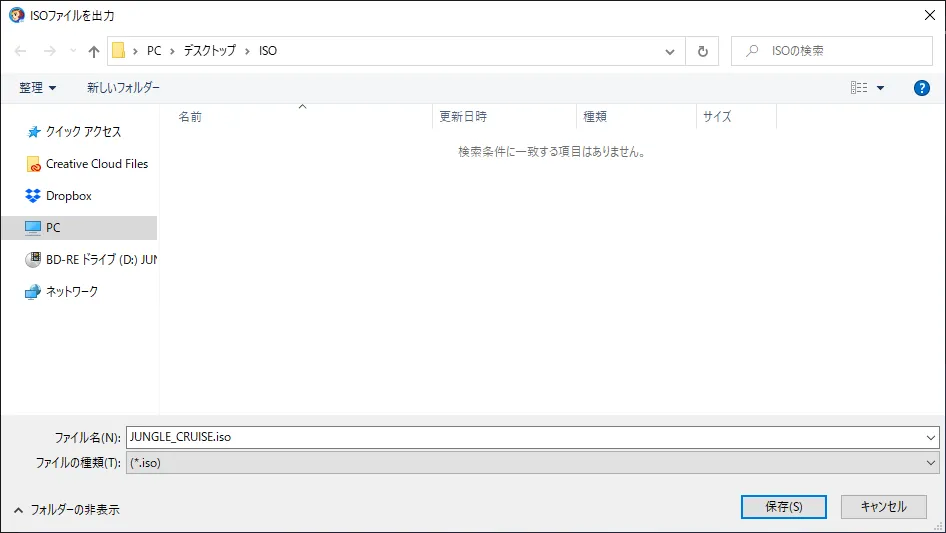Refresh the current folder view

point(702,51)
